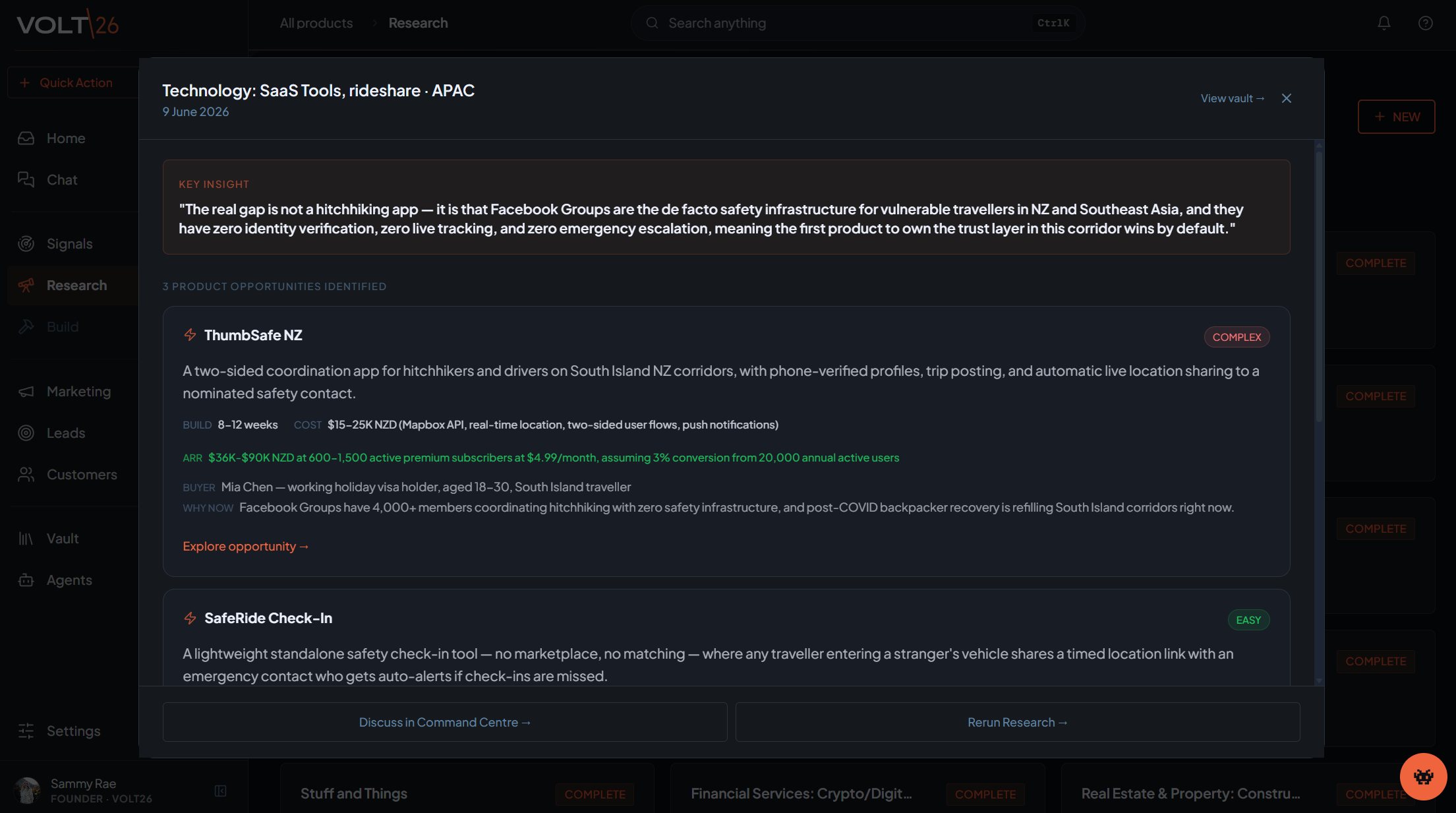The image size is (1456, 813).
Task: Click the plus icon in NEW button
Action: pos(1380,117)
